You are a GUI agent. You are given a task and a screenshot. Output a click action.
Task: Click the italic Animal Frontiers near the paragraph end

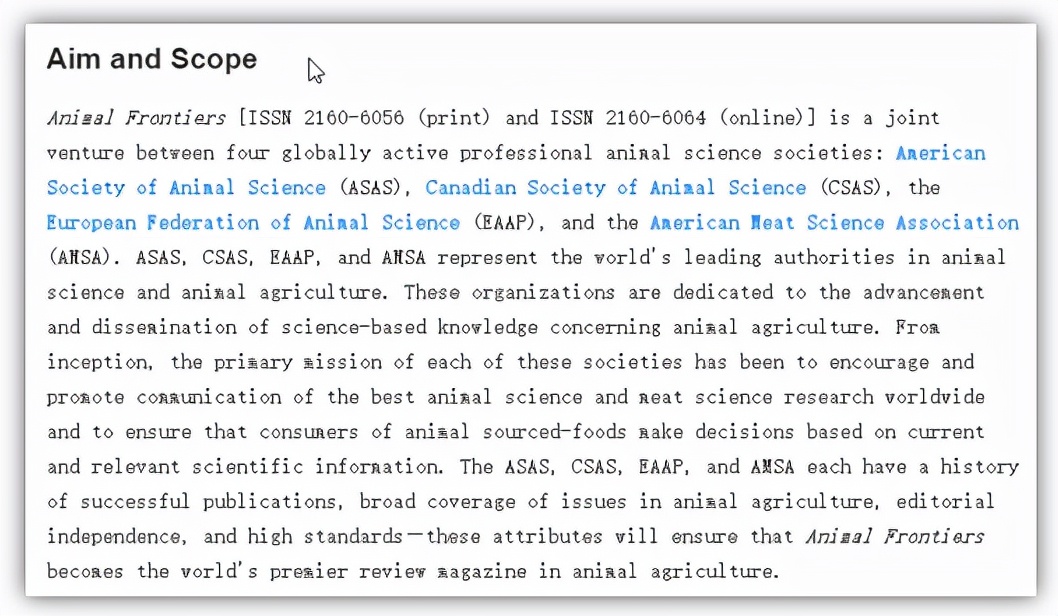894,537
